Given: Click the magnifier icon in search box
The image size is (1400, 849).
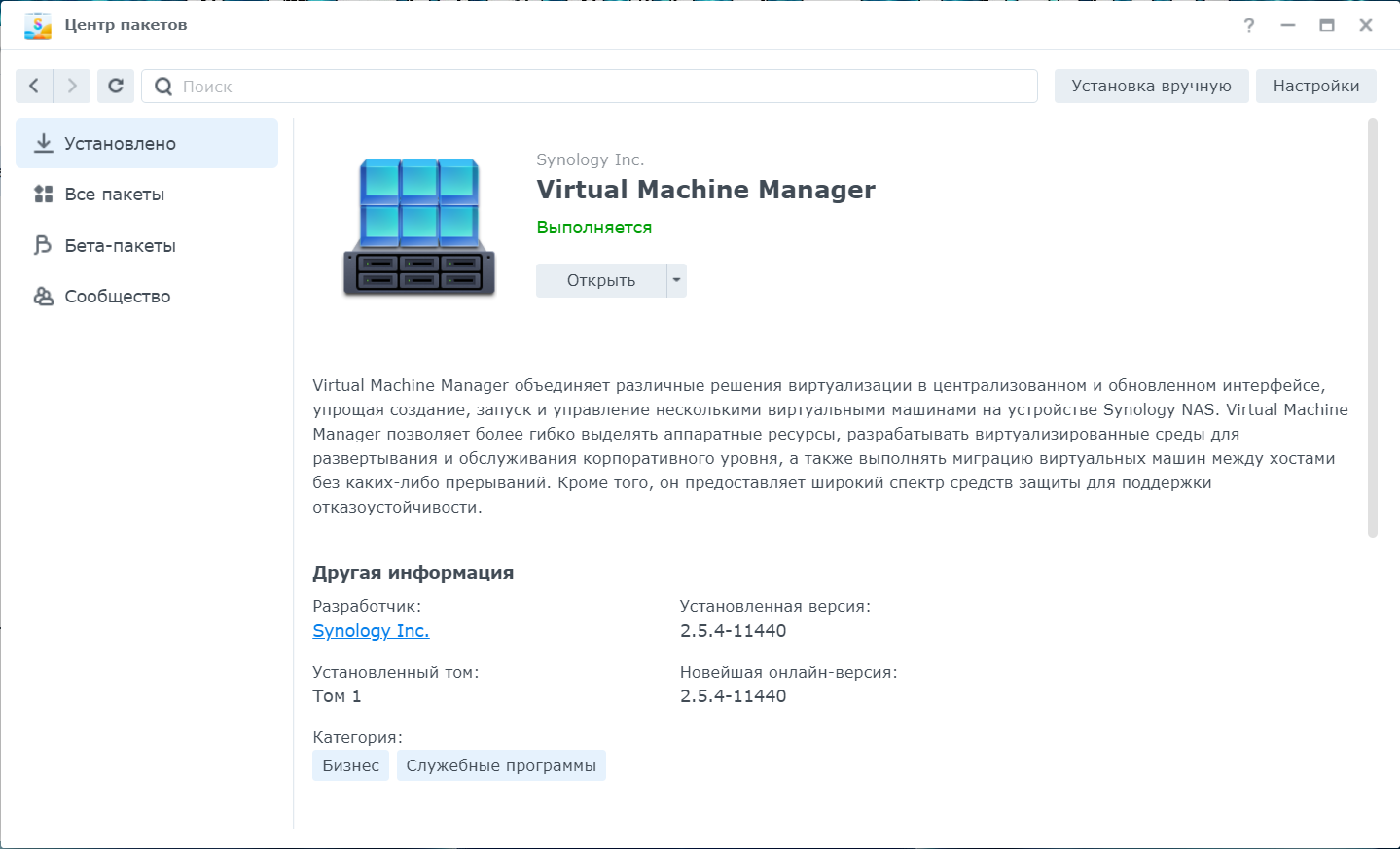Looking at the screenshot, I should pyautogui.click(x=163, y=87).
